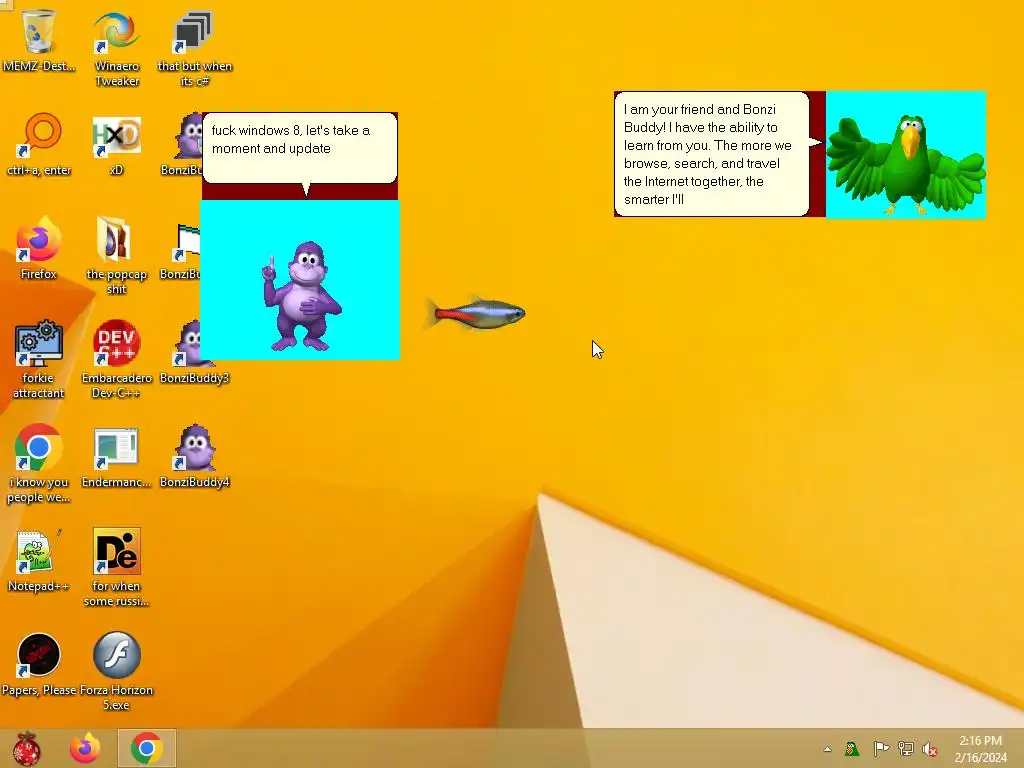Viewport: 1024px width, 768px height.
Task: Open the MEMZ-Dest... recycle bin icon
Action: pos(39,40)
